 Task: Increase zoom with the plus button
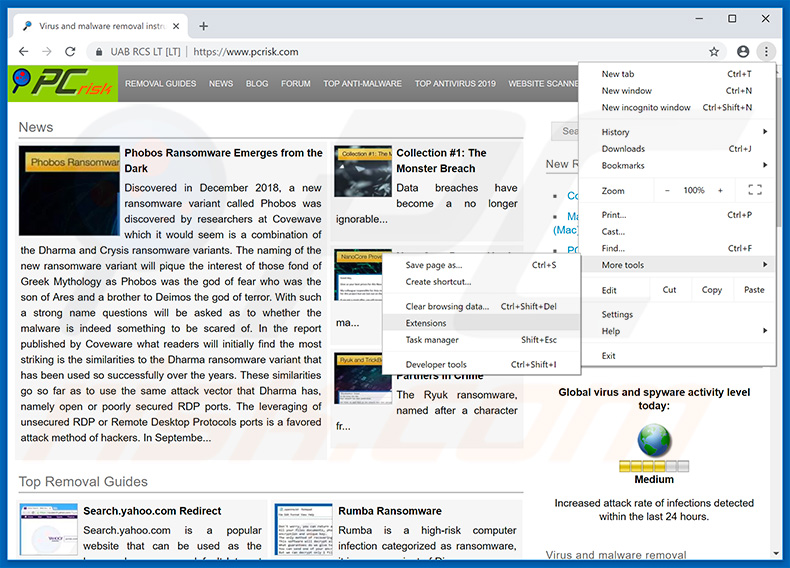tap(720, 190)
